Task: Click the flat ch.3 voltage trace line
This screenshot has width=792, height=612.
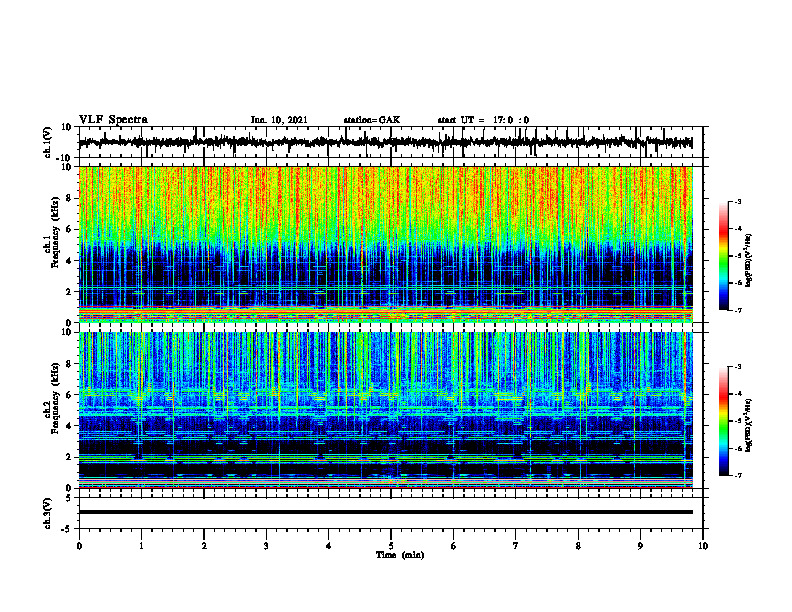Action: 386,512
